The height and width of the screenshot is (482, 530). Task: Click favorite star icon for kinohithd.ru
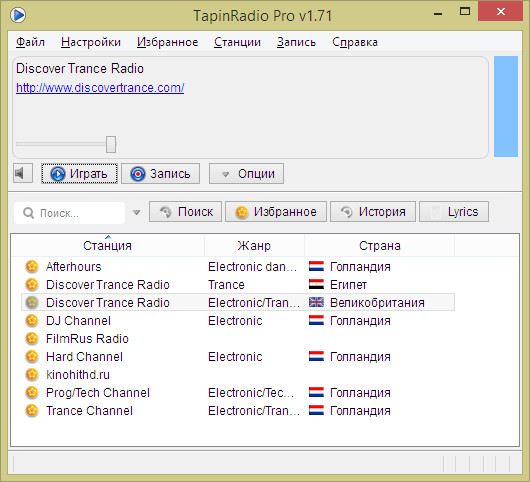(x=32, y=375)
